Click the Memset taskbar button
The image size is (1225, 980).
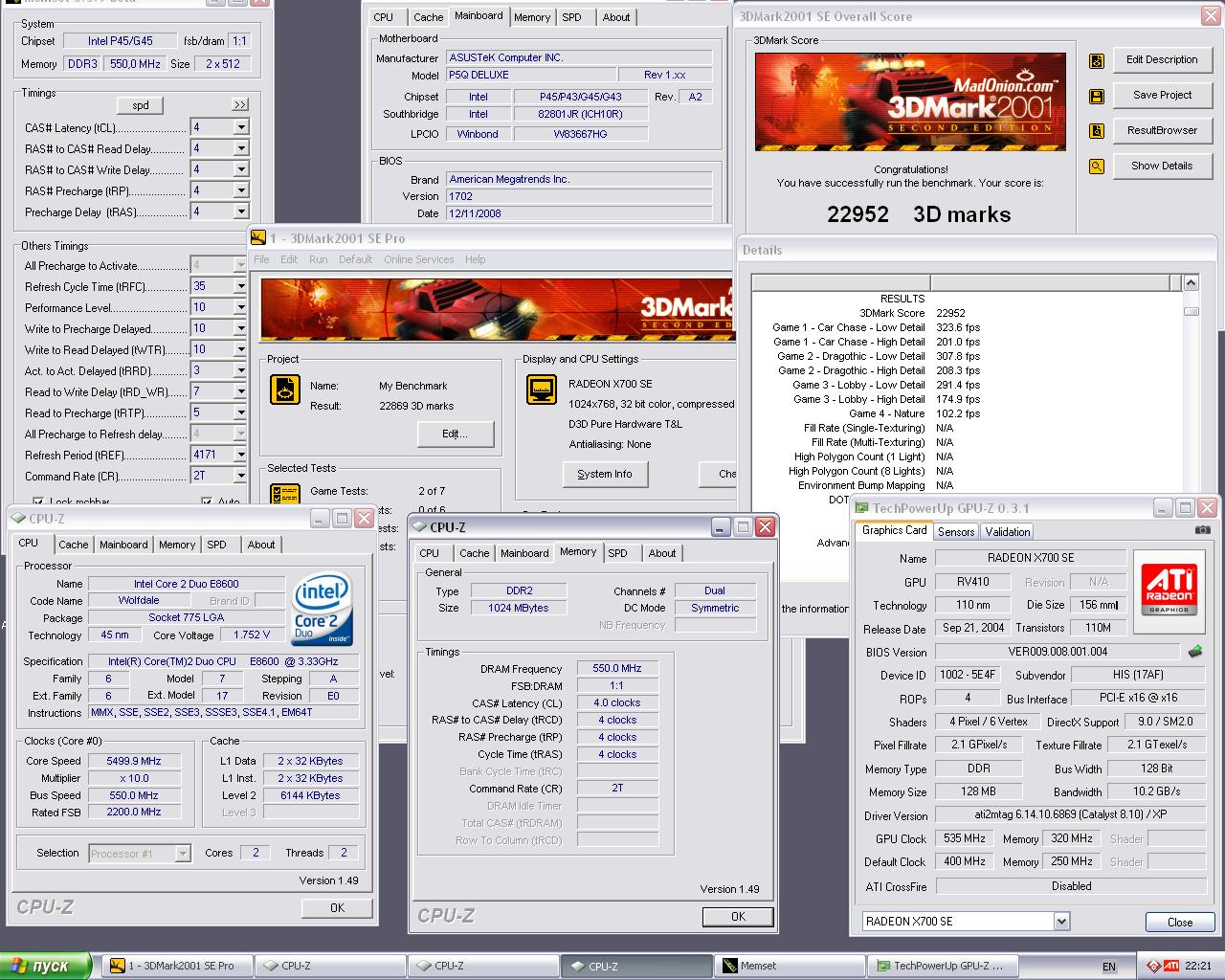[790, 966]
